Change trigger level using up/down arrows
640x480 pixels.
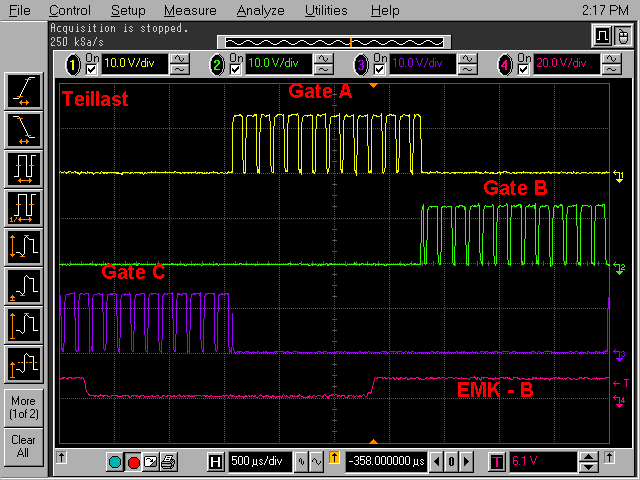click(589, 461)
